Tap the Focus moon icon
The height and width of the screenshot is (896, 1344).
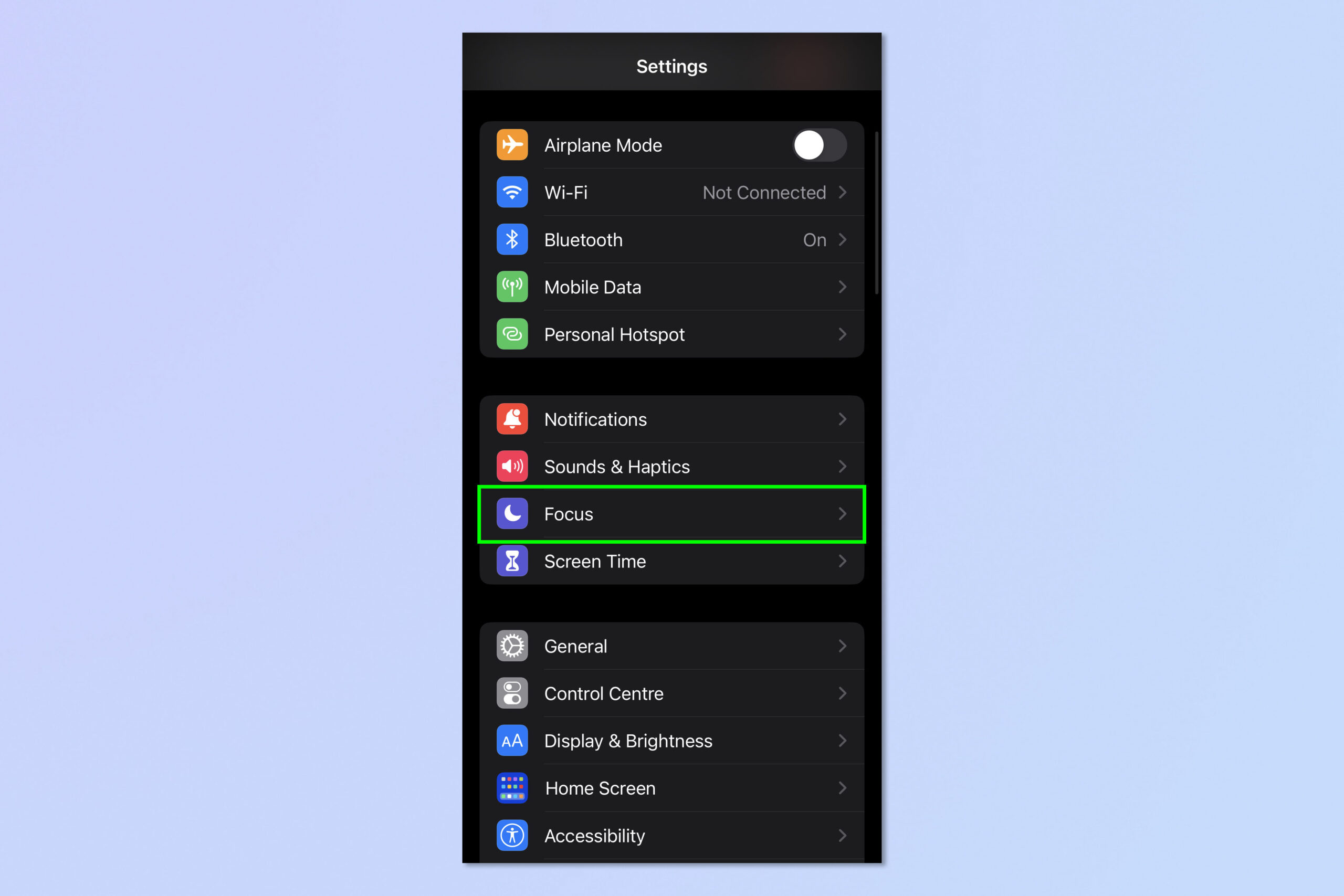tap(511, 514)
